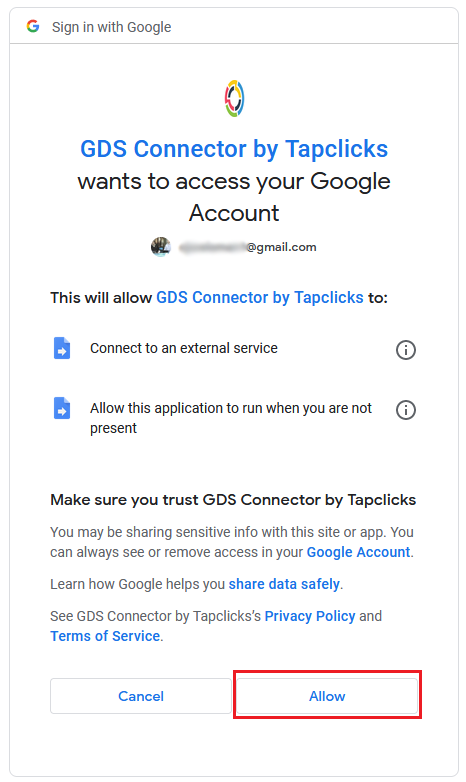Open GDS Connector link in 'This will allow' line

[260, 297]
